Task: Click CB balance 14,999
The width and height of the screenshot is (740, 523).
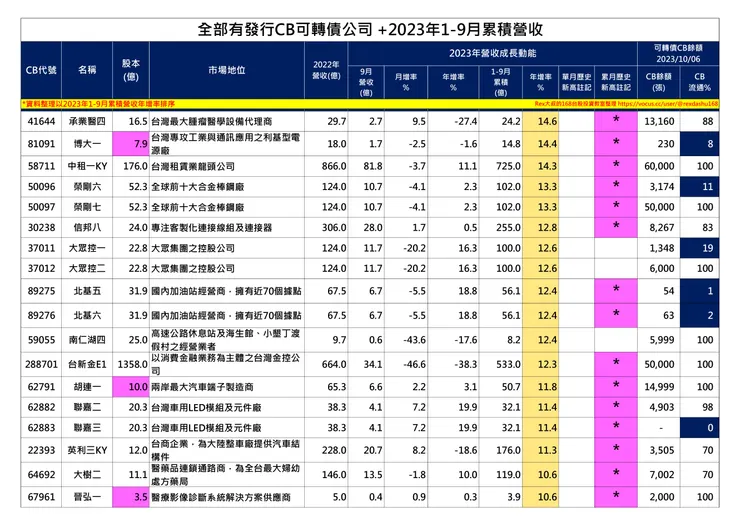Action: 659,387
